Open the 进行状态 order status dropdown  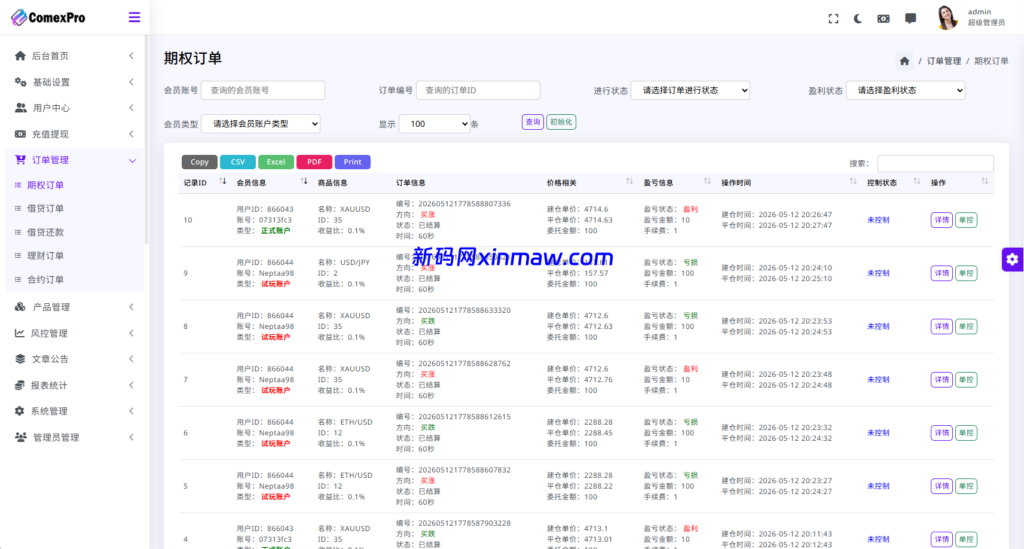click(x=690, y=90)
